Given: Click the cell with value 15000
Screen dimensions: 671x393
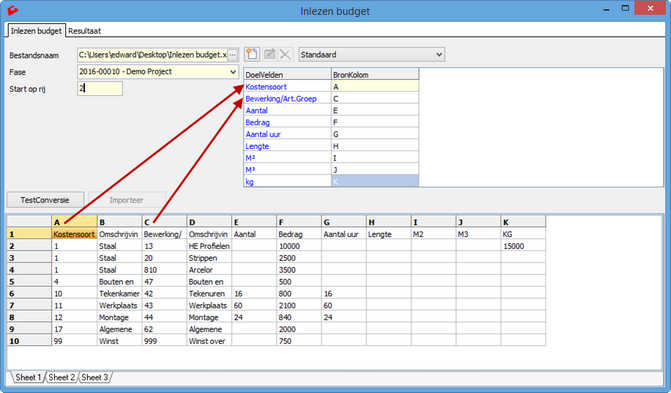Looking at the screenshot, I should tap(523, 246).
